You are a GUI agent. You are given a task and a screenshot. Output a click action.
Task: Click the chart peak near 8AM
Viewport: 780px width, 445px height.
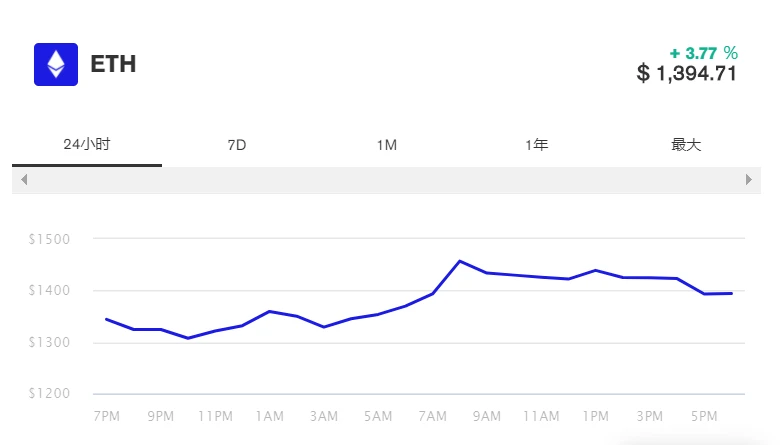coord(459,261)
